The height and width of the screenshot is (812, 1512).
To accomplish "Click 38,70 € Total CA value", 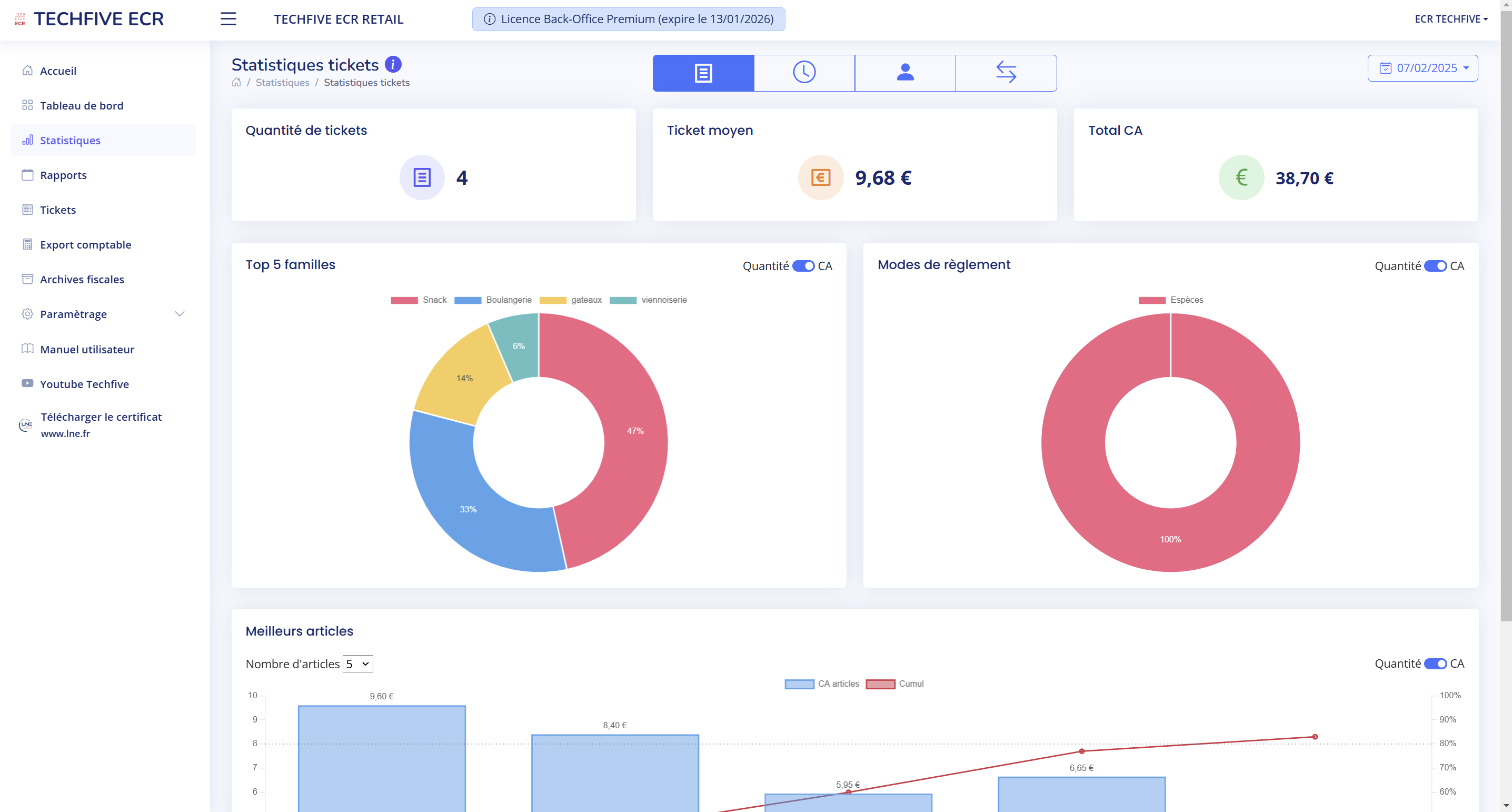I will click(1304, 178).
